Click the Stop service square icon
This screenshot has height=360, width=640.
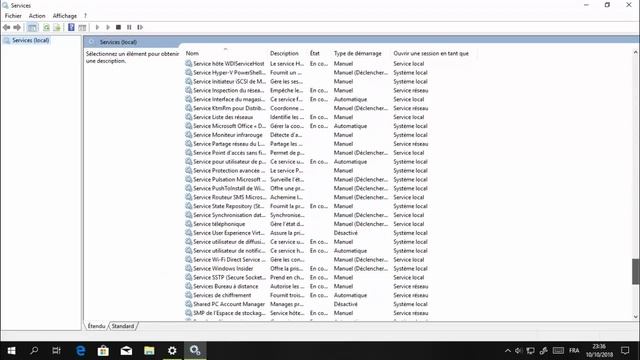[x=118, y=27]
